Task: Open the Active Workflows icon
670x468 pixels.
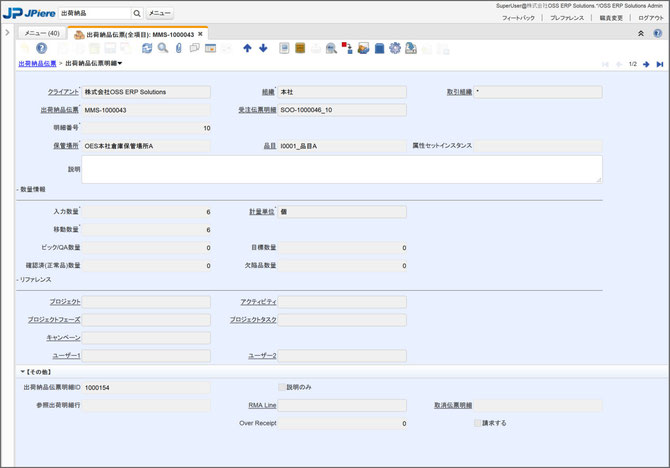Action: tap(347, 48)
